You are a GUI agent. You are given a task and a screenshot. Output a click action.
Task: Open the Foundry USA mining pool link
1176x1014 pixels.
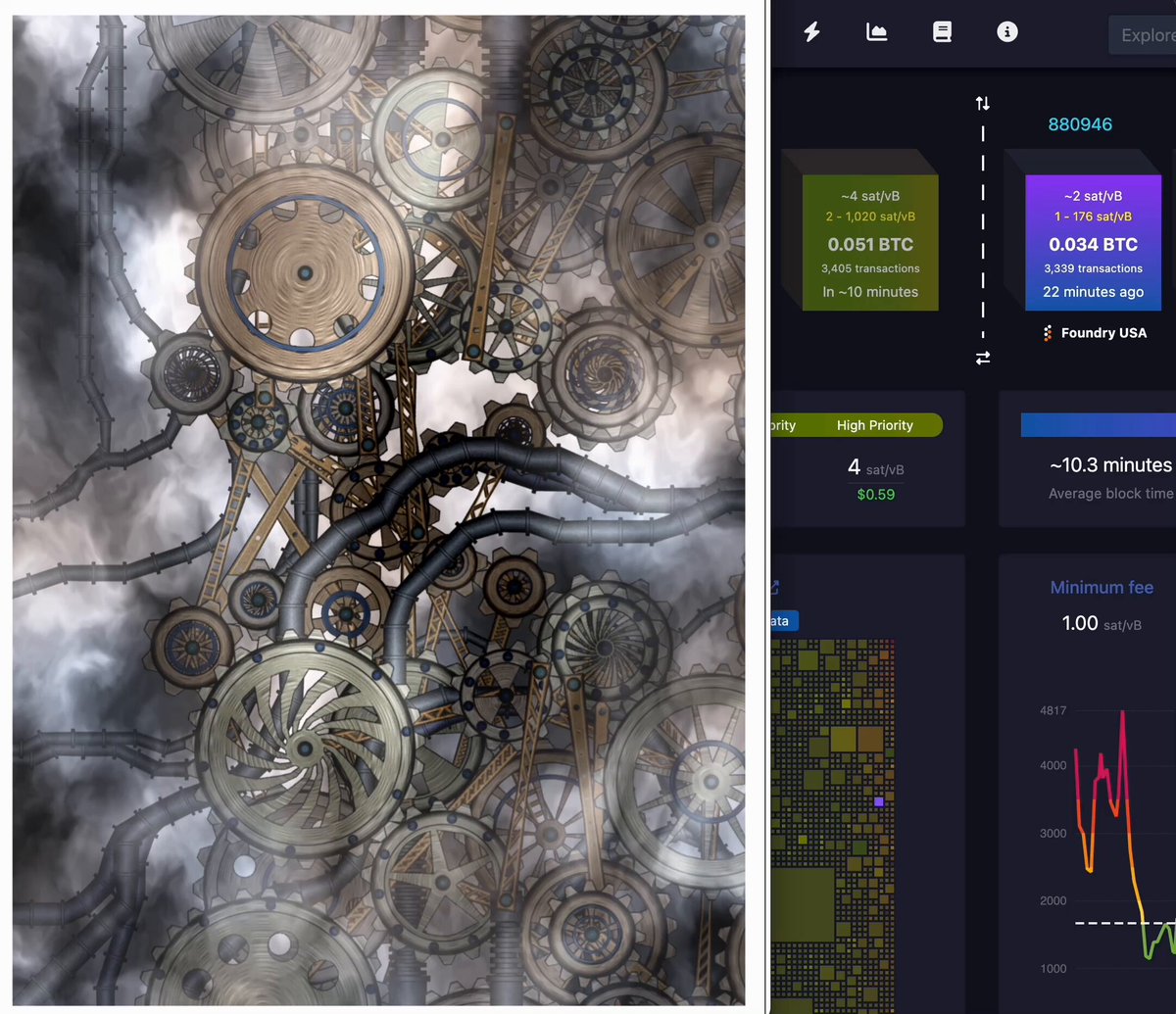(1095, 333)
